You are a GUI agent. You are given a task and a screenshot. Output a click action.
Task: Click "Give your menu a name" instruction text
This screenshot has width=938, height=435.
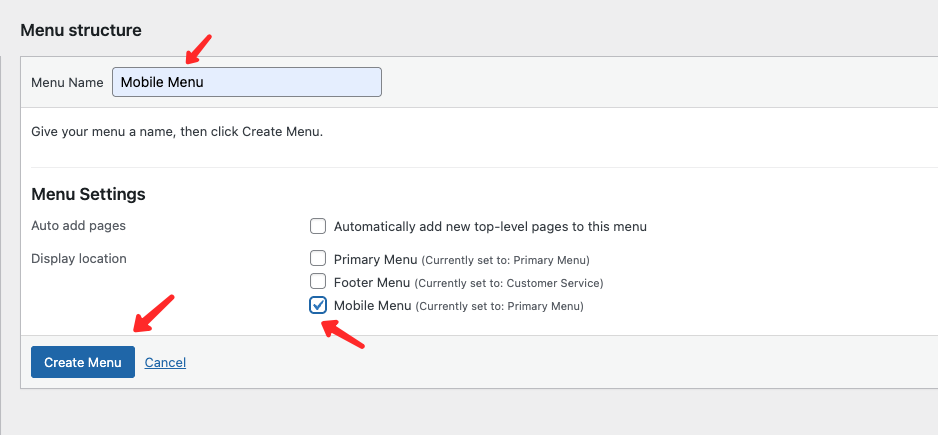177,131
